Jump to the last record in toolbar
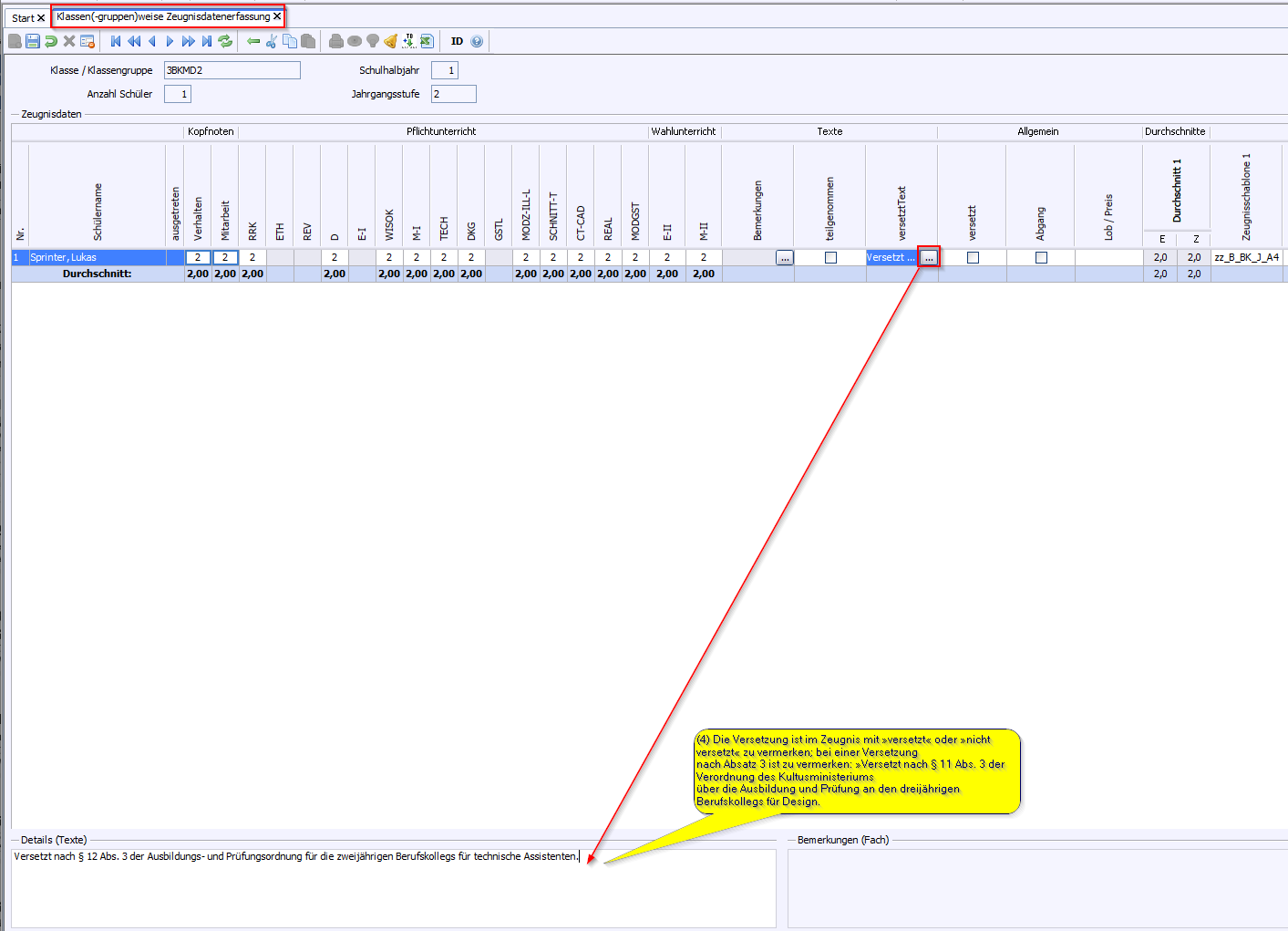Image resolution: width=1288 pixels, height=931 pixels. [x=207, y=41]
